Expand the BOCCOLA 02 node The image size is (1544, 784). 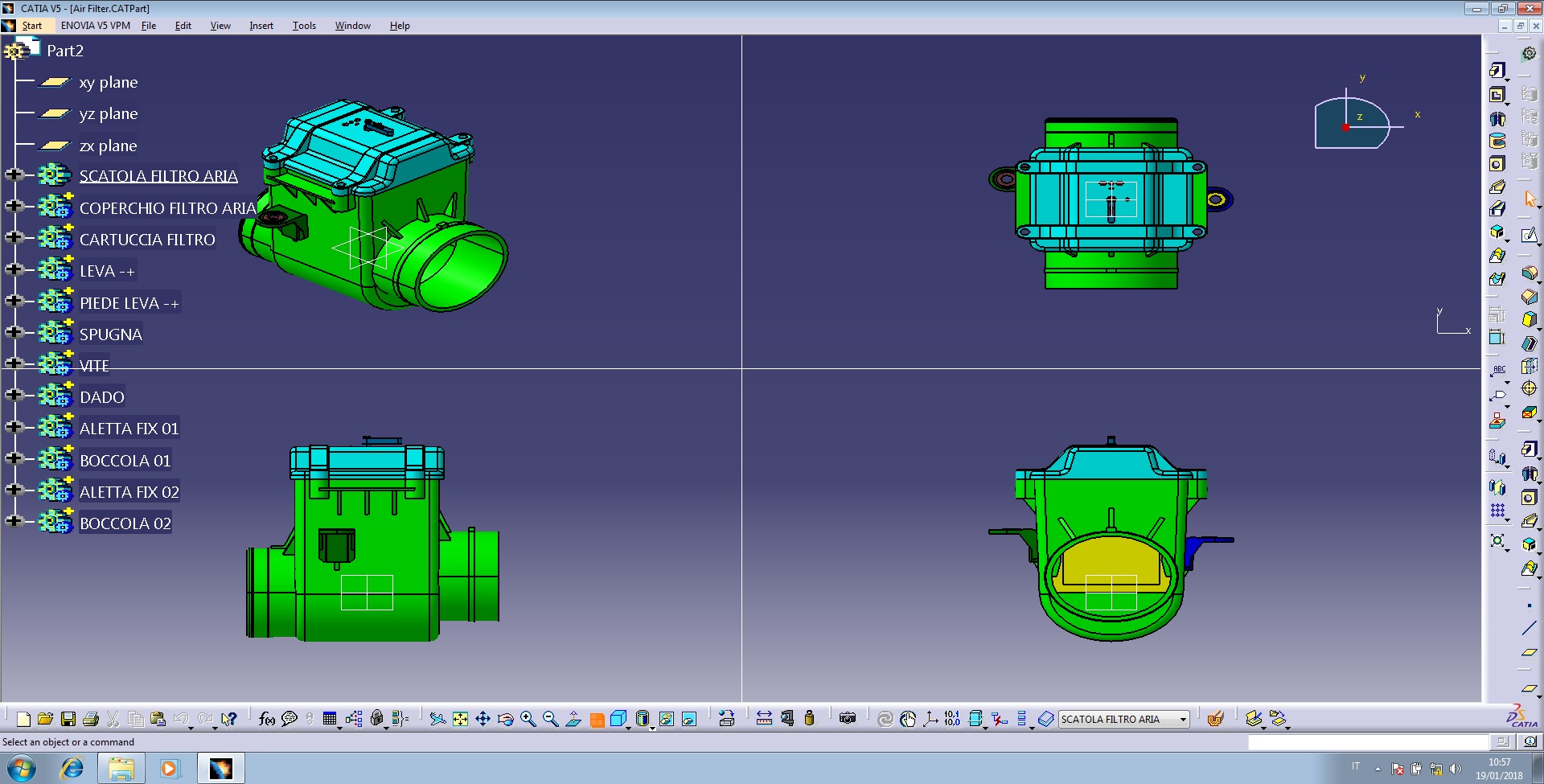[x=14, y=520]
